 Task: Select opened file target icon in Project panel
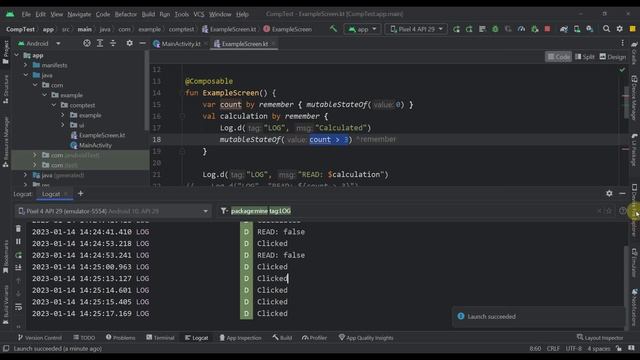[x=87, y=43]
